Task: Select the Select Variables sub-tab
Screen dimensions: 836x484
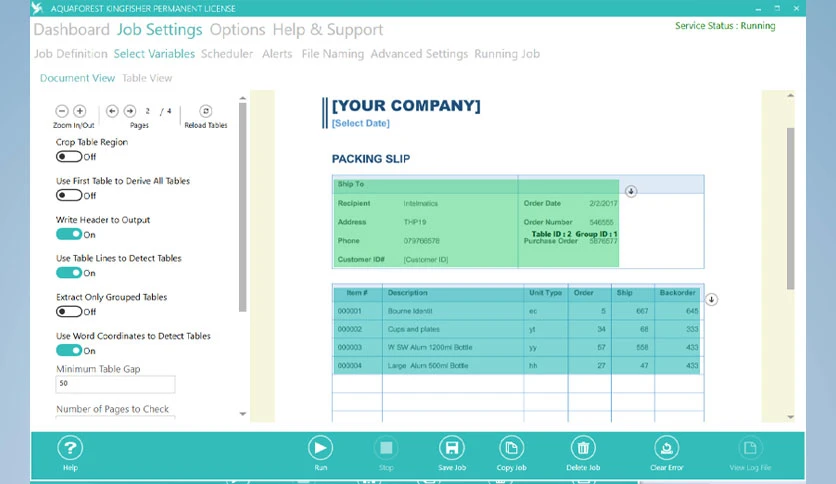Action: point(154,54)
